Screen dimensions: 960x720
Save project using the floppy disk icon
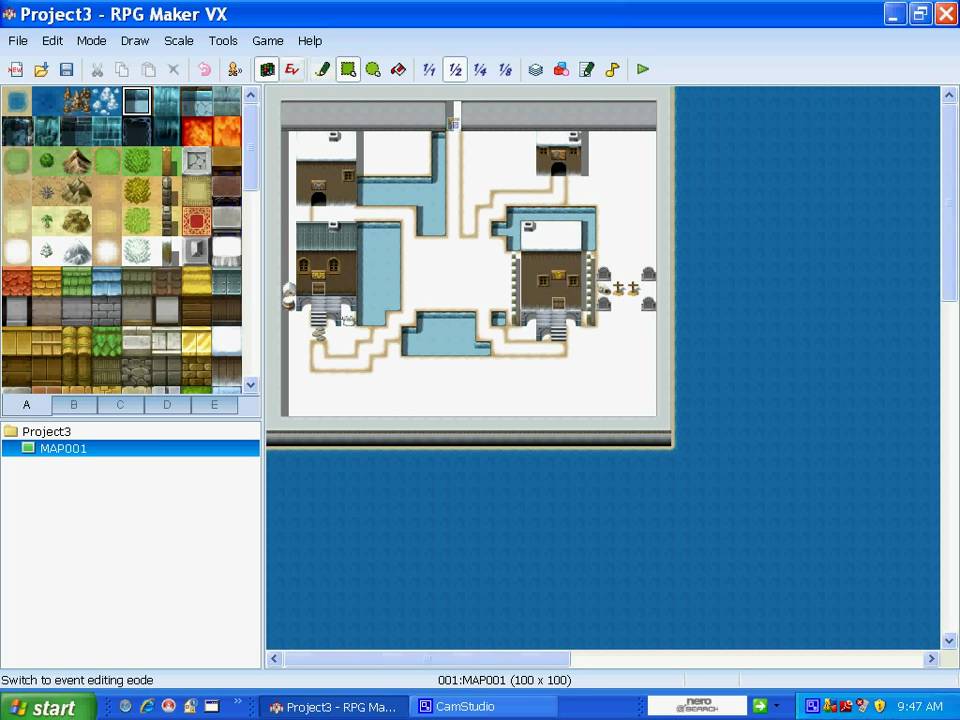pyautogui.click(x=66, y=69)
